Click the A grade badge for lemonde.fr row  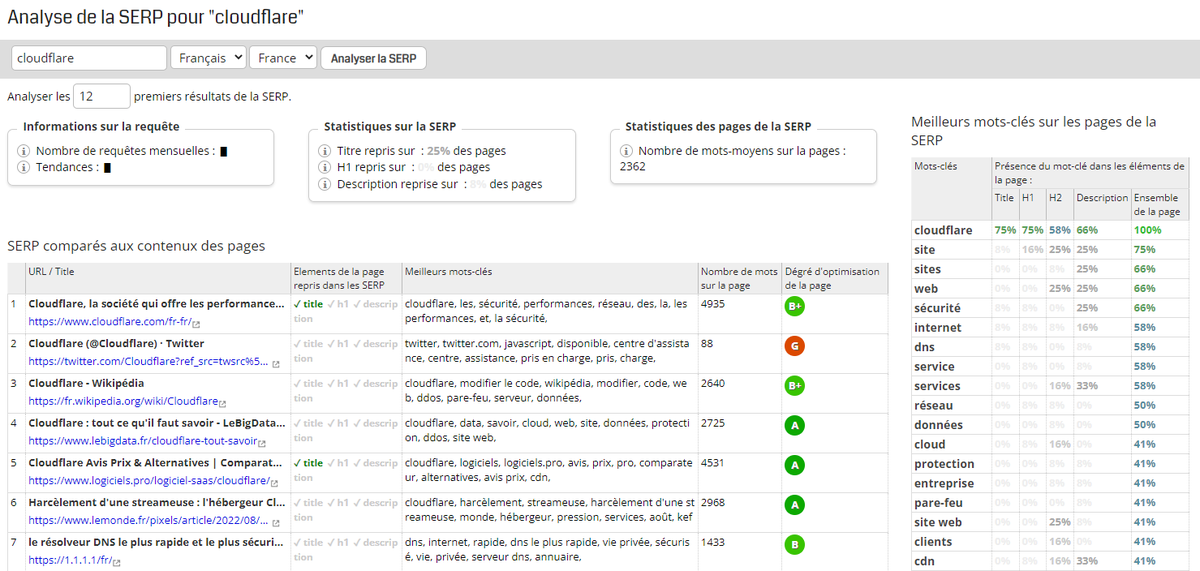click(795, 506)
